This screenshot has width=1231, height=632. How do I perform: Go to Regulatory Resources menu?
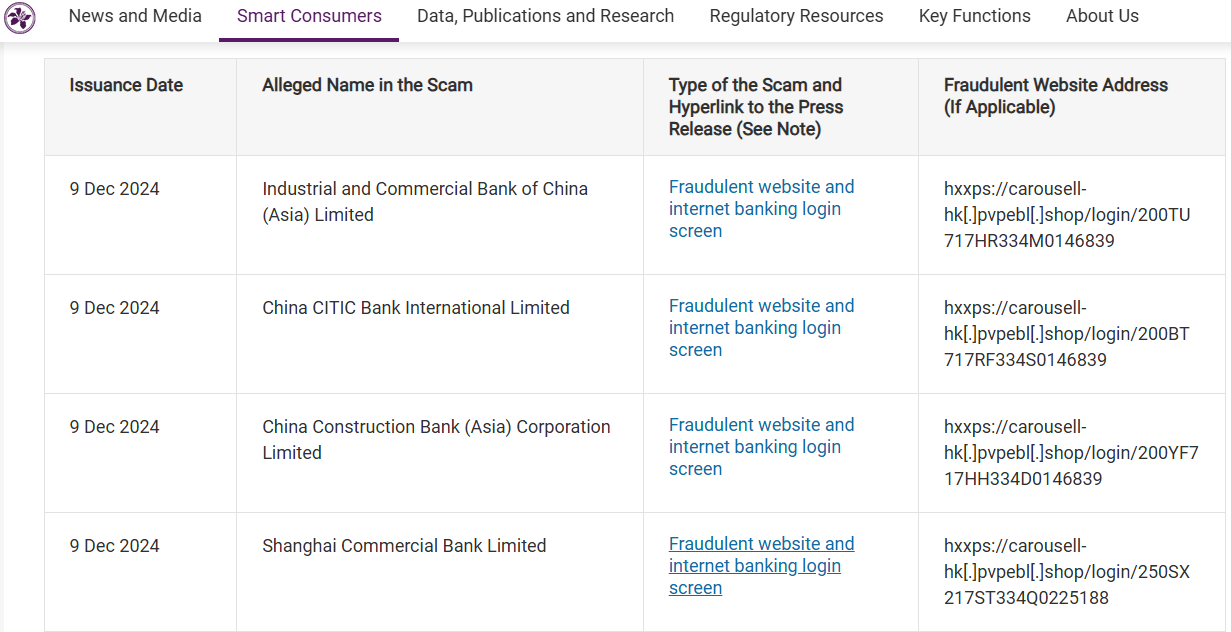click(x=796, y=16)
